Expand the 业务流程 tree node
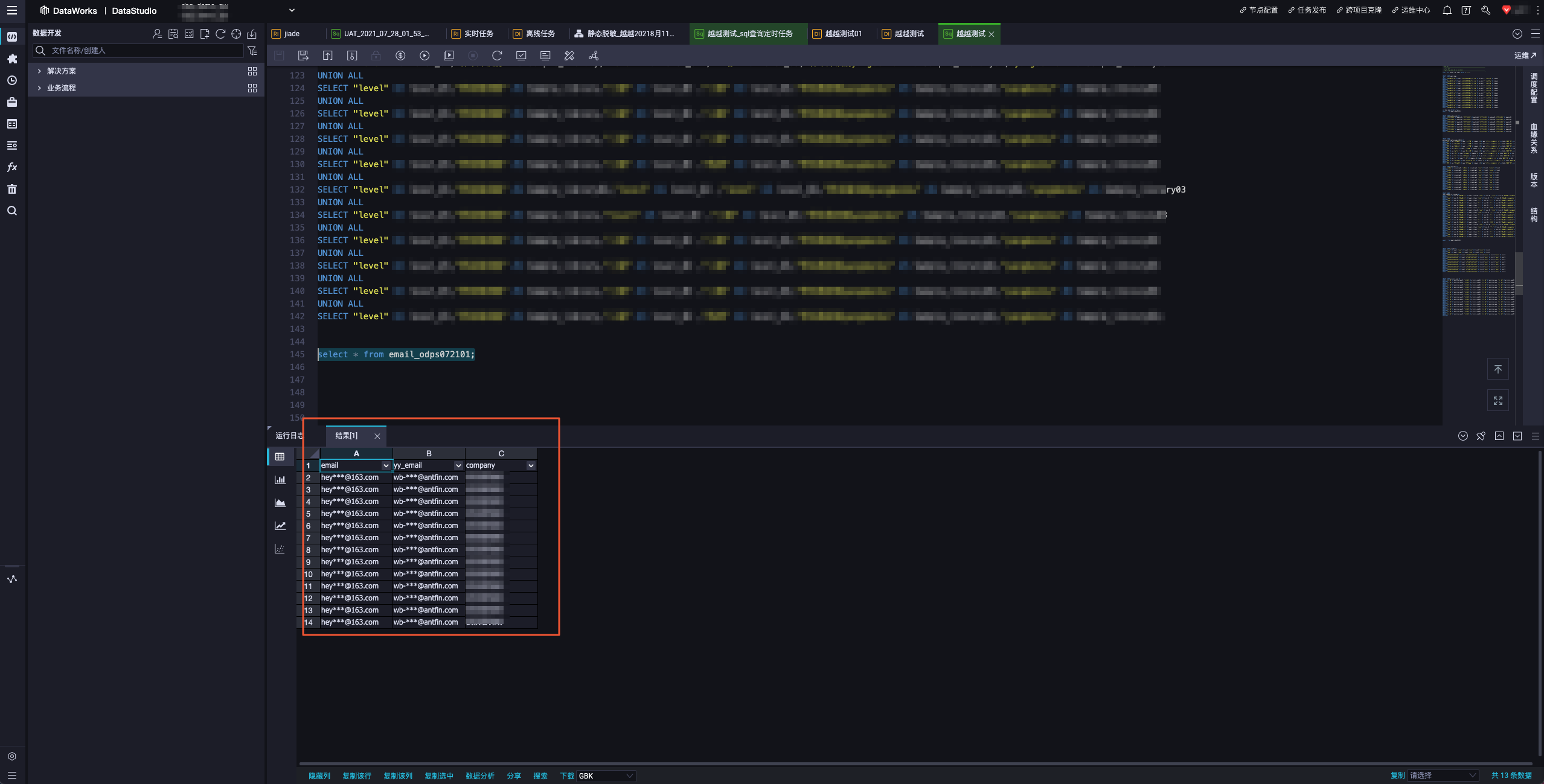This screenshot has width=1544, height=784. (40, 88)
